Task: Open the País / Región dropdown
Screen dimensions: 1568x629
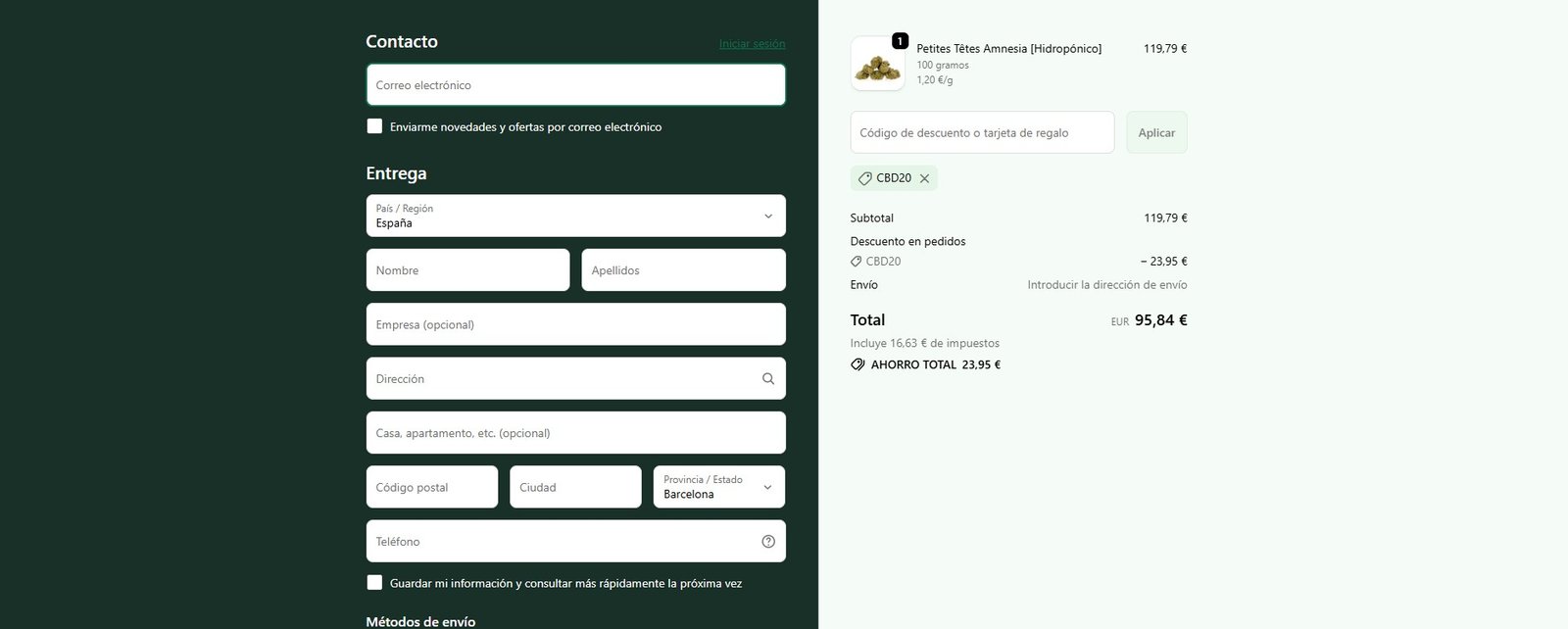Action: tap(576, 216)
